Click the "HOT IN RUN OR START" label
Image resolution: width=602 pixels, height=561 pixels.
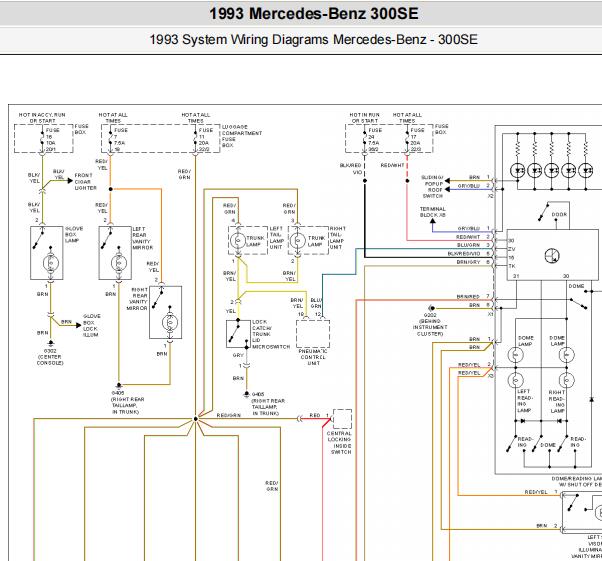click(x=364, y=117)
